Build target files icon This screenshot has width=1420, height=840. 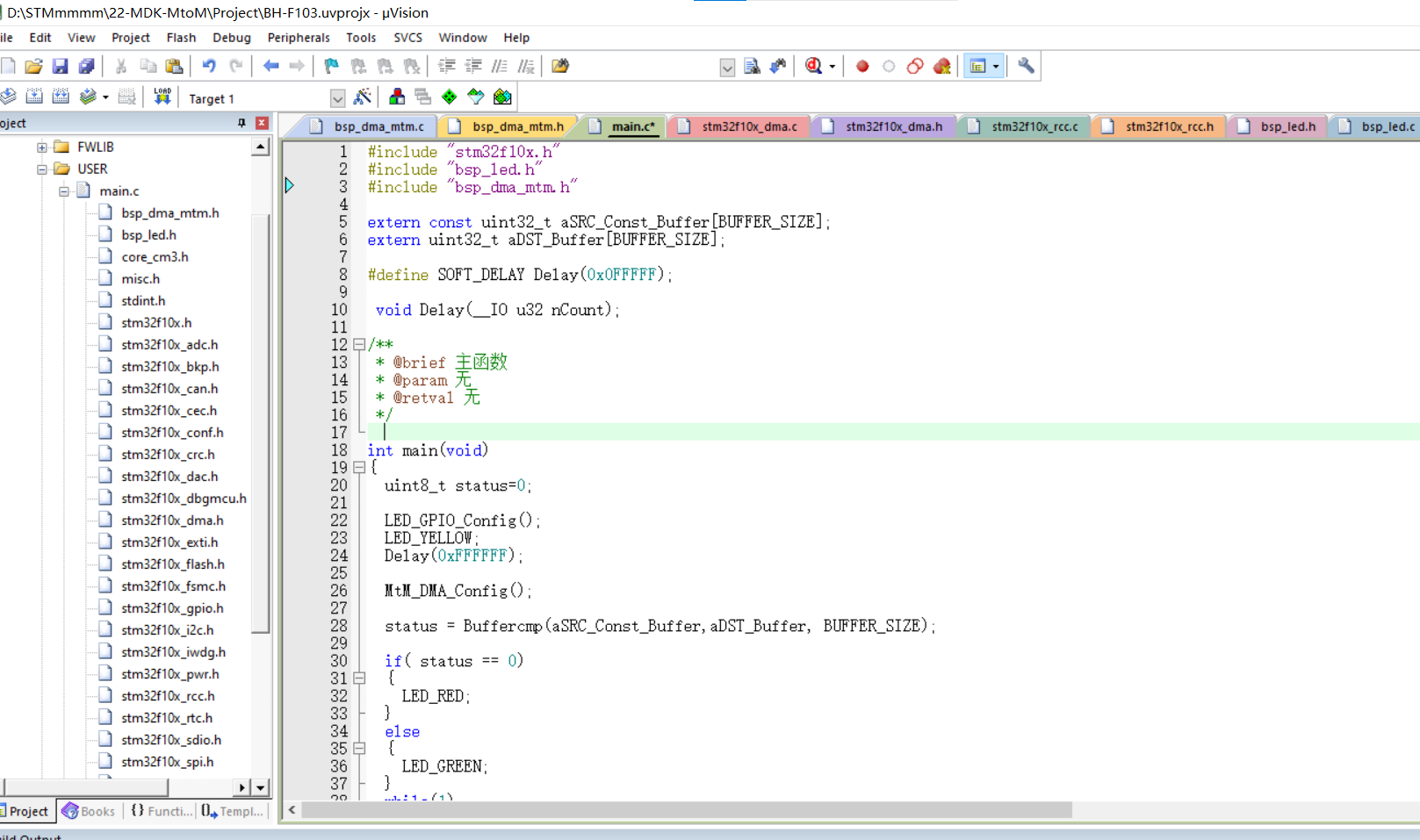(34, 97)
